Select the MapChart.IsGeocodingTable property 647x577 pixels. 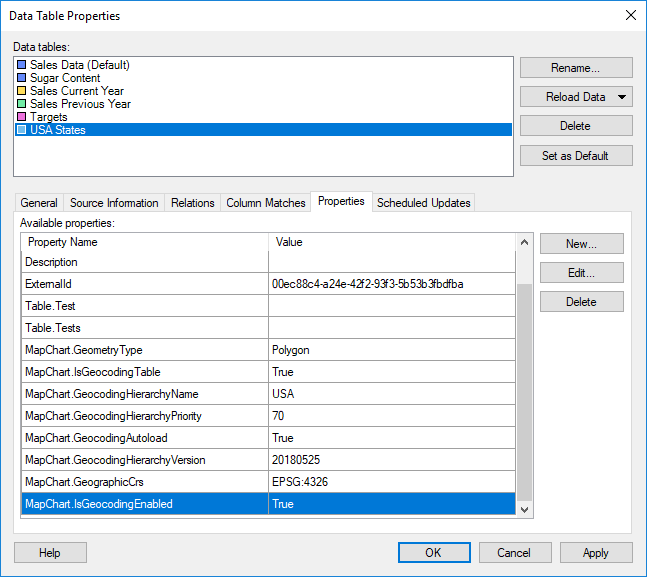click(x=268, y=372)
